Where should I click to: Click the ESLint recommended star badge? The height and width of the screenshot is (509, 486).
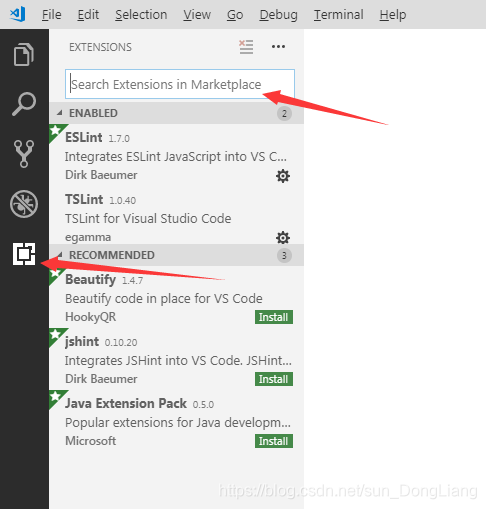(x=56, y=131)
